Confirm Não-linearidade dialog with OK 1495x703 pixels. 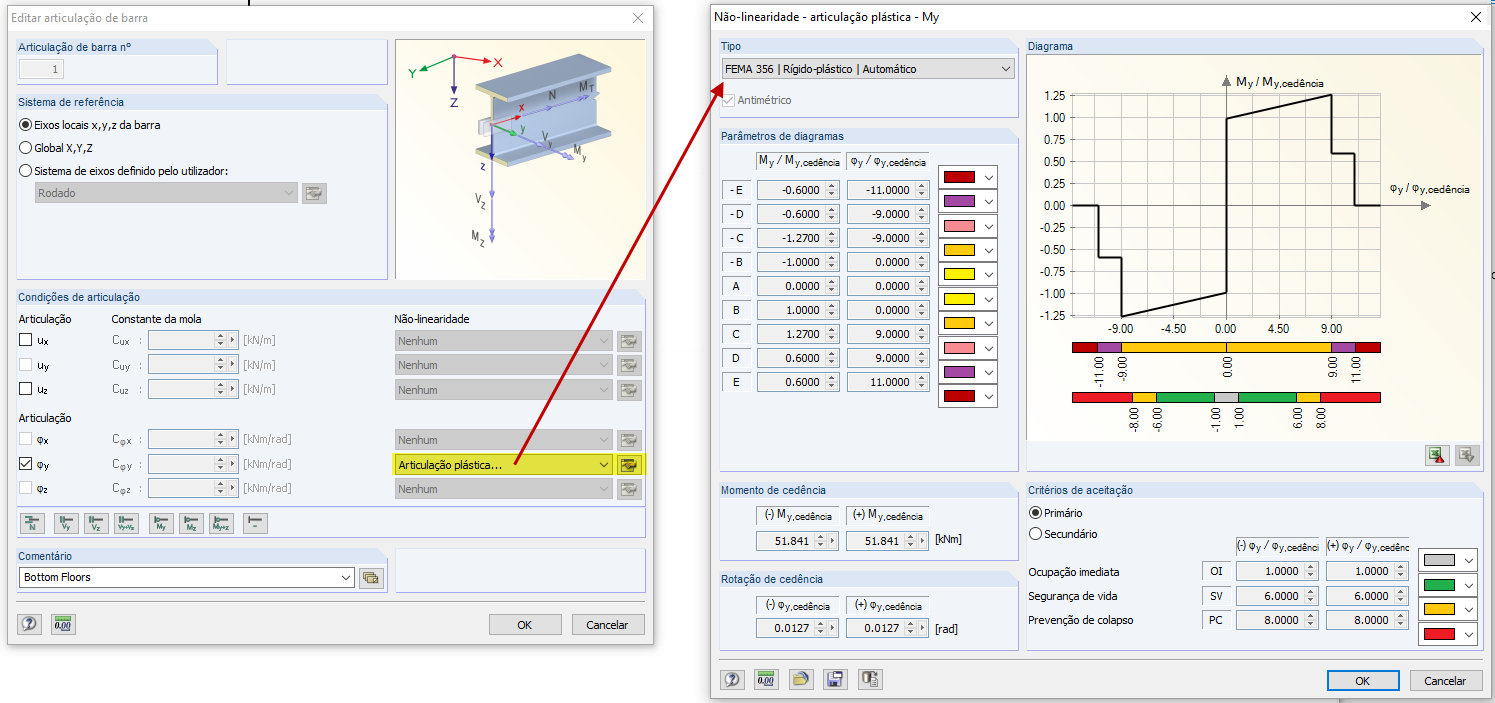coord(1363,680)
